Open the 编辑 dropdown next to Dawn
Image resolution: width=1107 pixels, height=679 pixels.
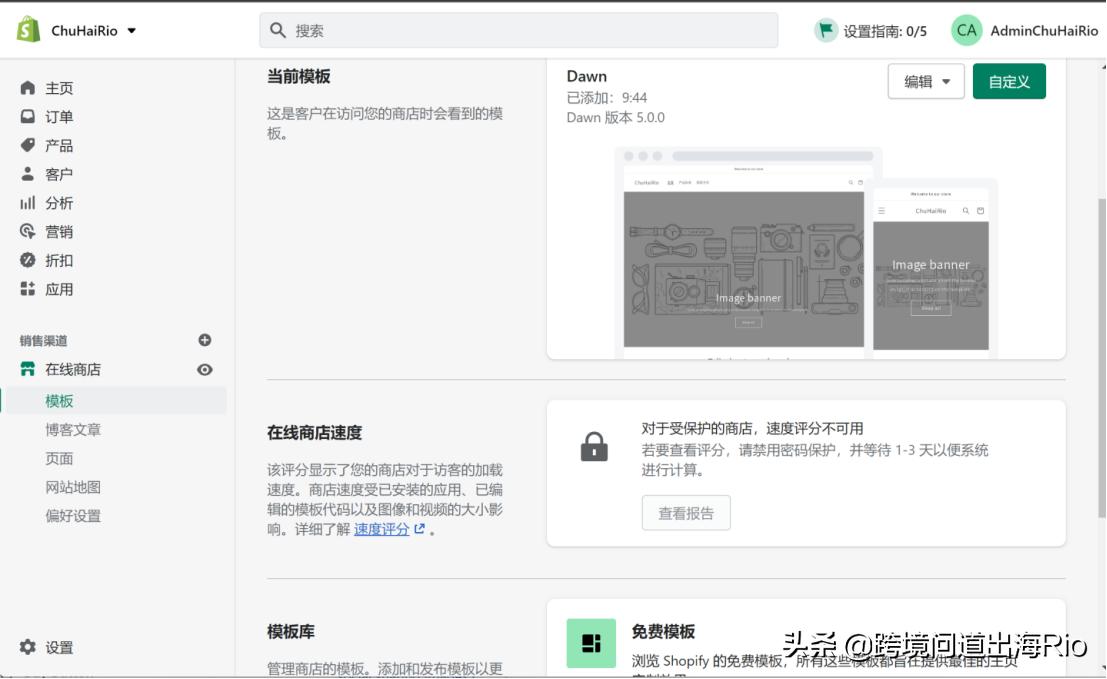tap(926, 81)
